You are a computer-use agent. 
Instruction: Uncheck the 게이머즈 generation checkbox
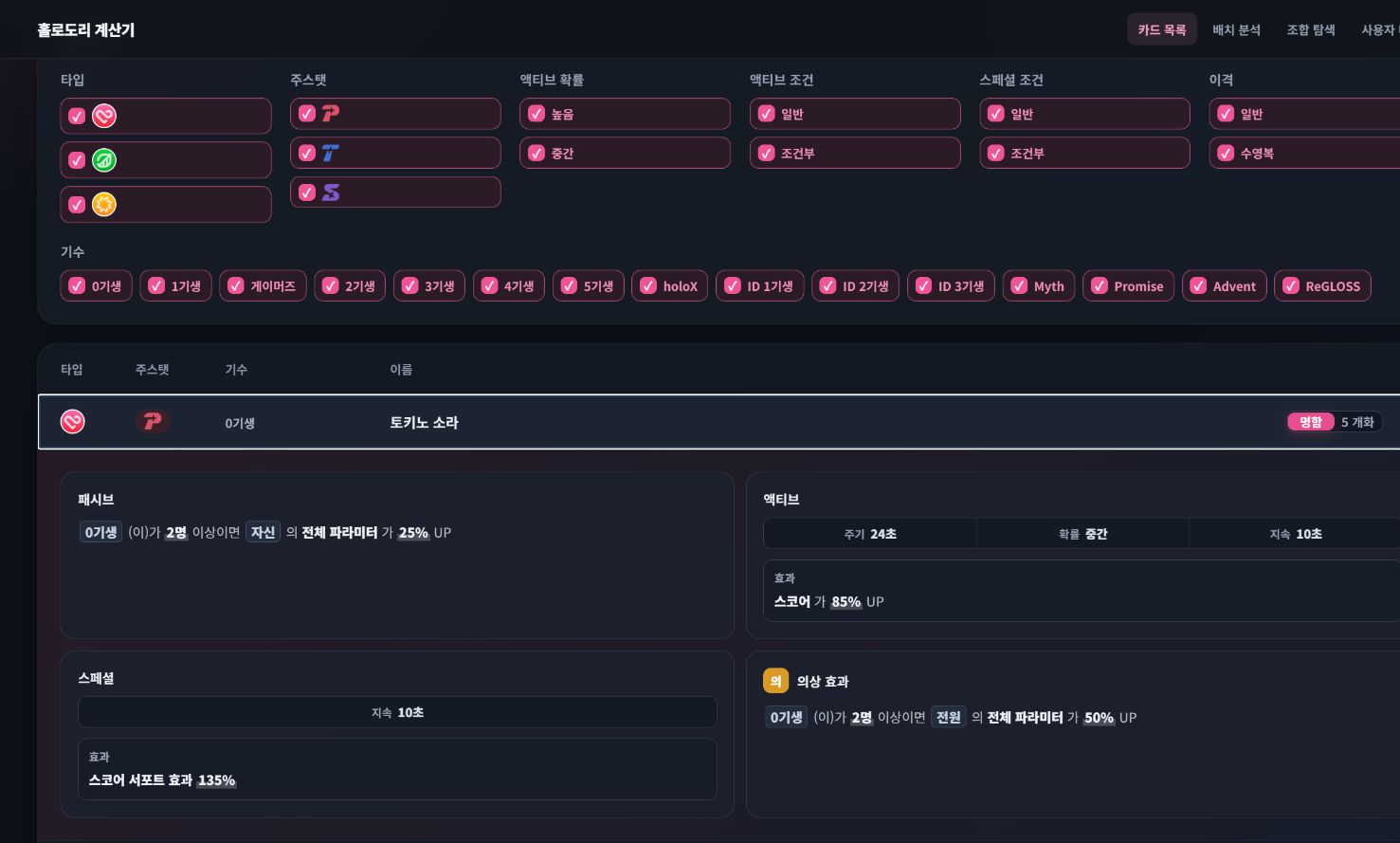click(x=236, y=286)
